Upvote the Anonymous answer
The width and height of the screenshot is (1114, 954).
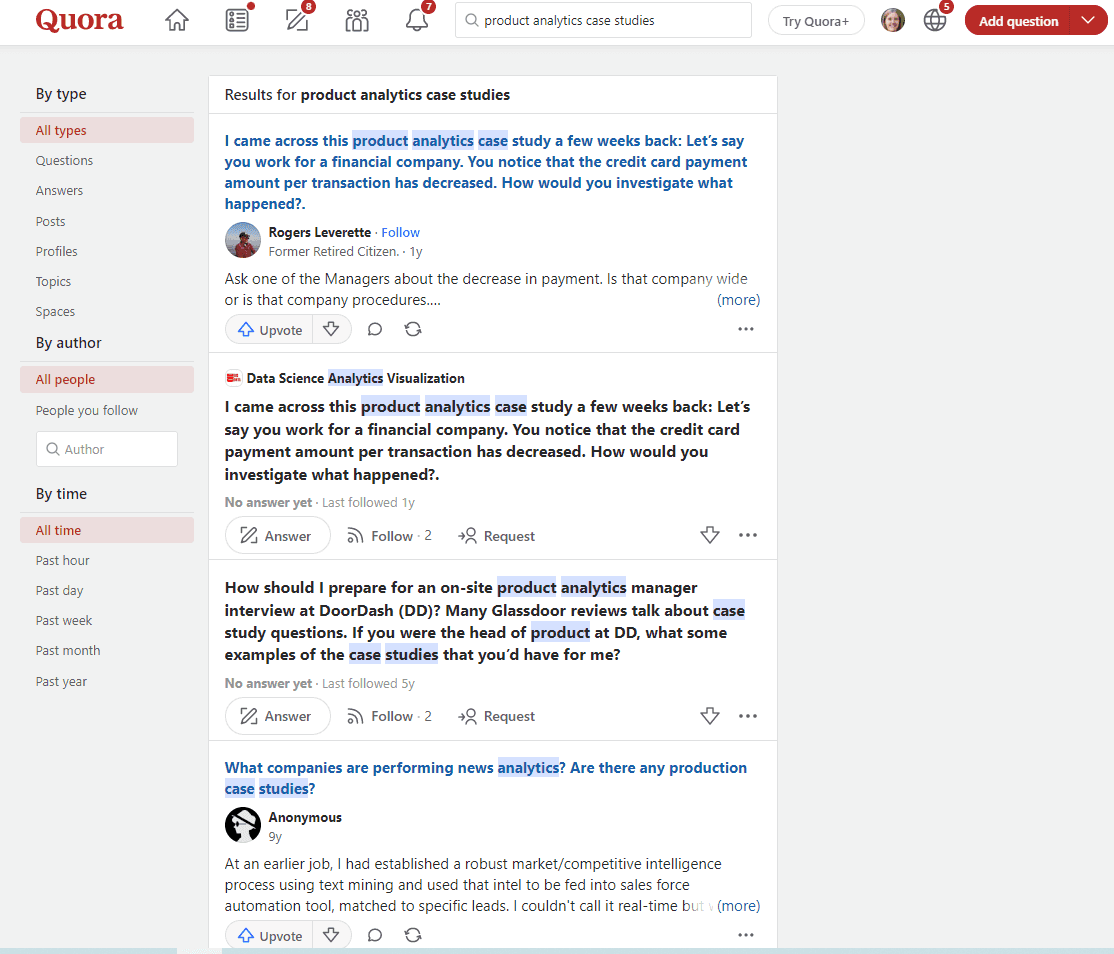tap(269, 936)
